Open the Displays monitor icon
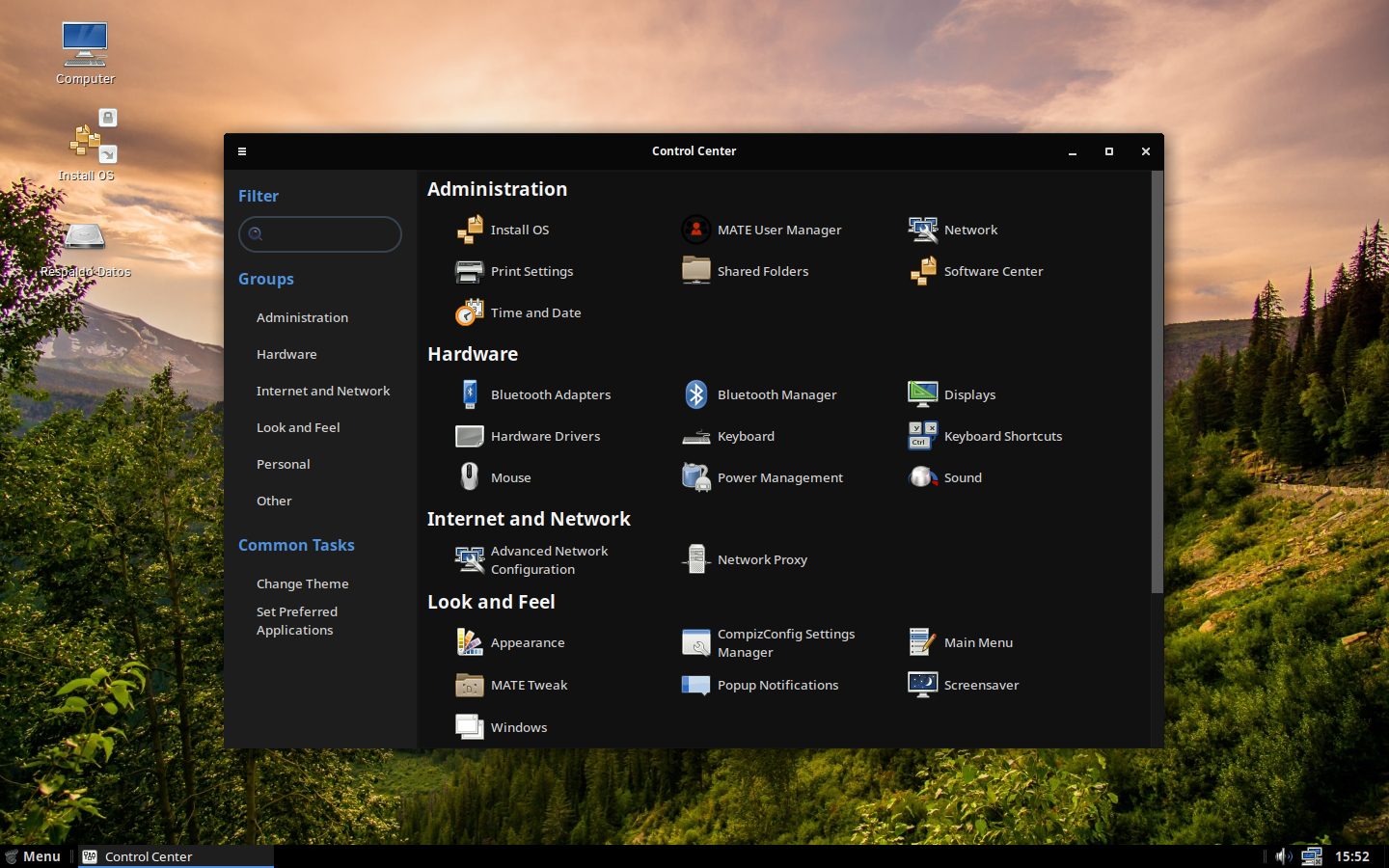Image resolution: width=1389 pixels, height=868 pixels. [x=923, y=394]
